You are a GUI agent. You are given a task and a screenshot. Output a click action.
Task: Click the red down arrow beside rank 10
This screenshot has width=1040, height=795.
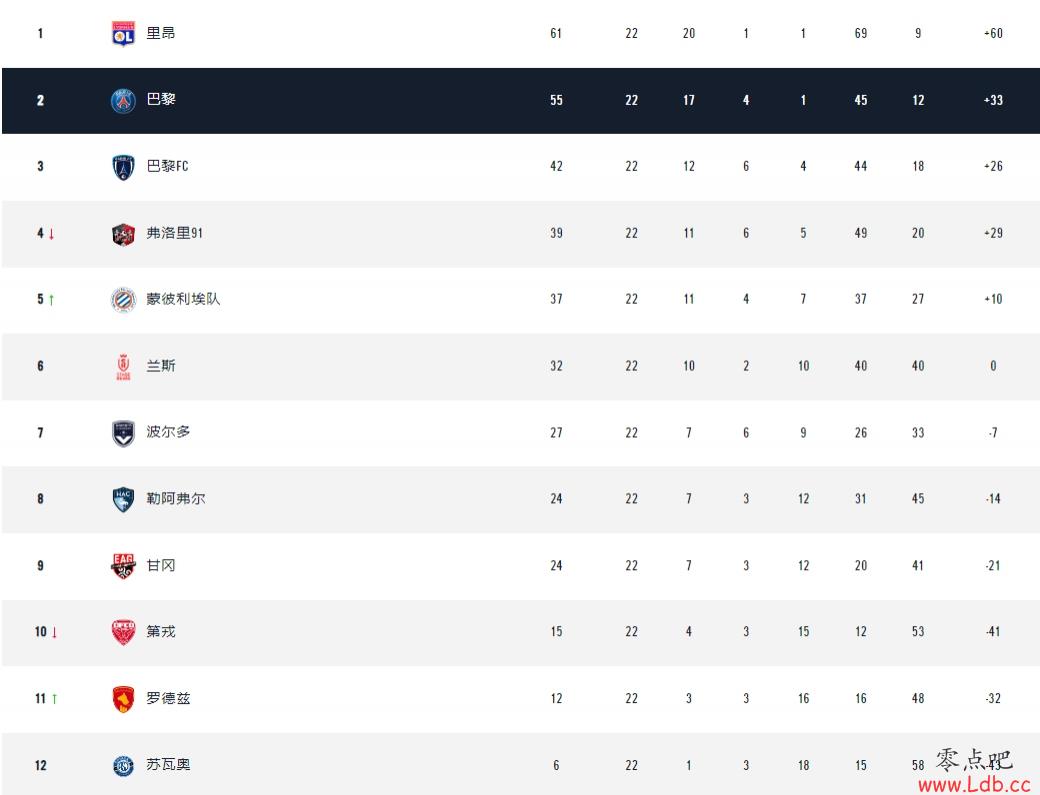click(54, 632)
